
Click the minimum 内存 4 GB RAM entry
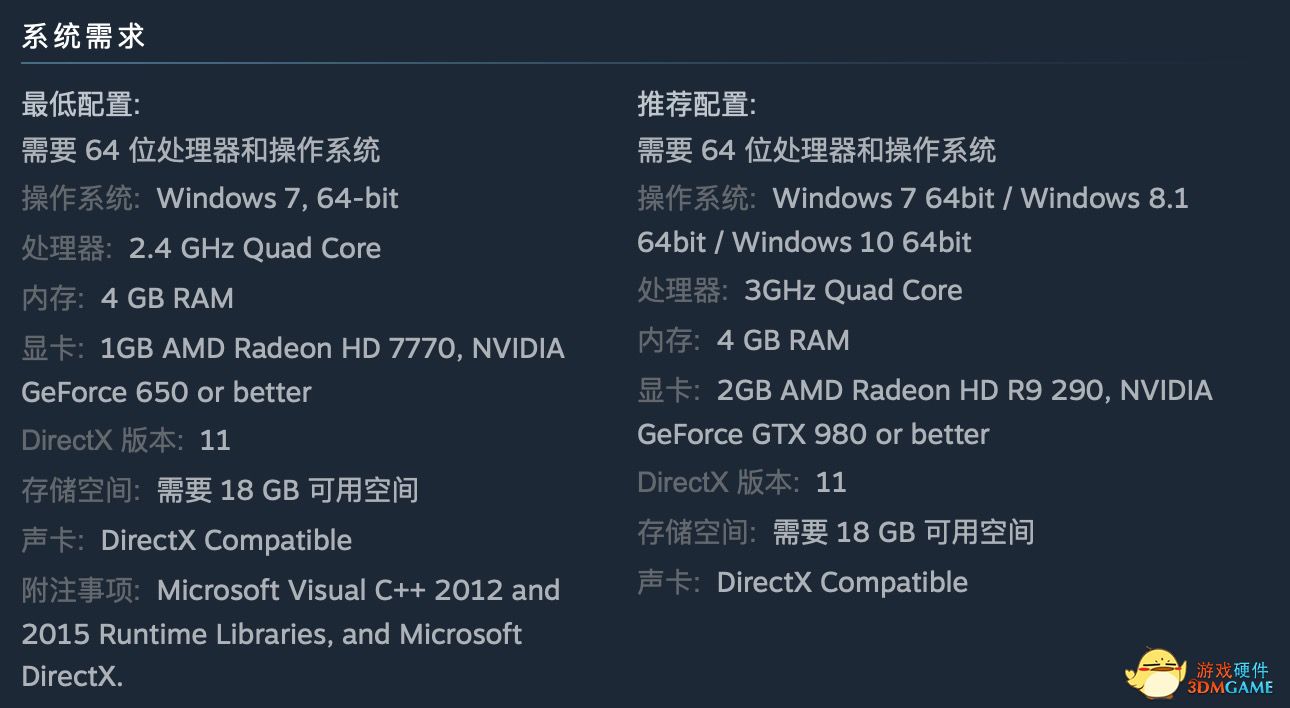pyautogui.click(x=127, y=298)
